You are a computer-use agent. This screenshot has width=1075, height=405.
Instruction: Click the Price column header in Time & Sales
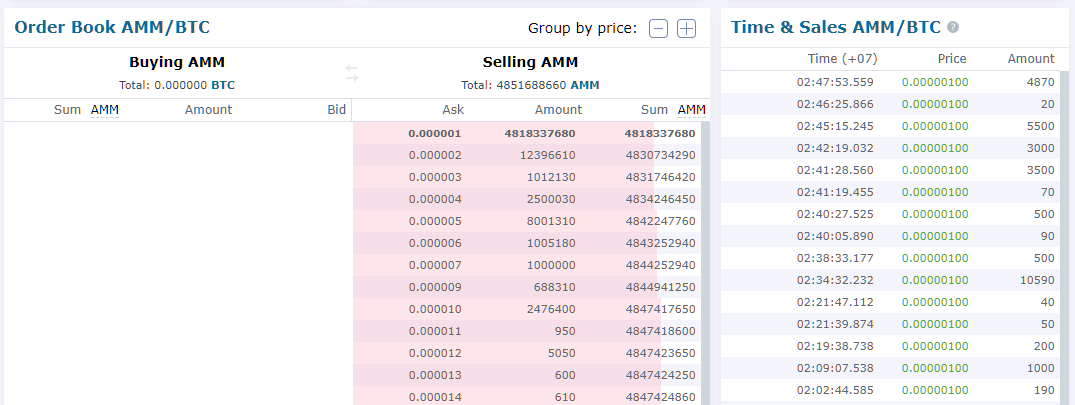[952, 59]
